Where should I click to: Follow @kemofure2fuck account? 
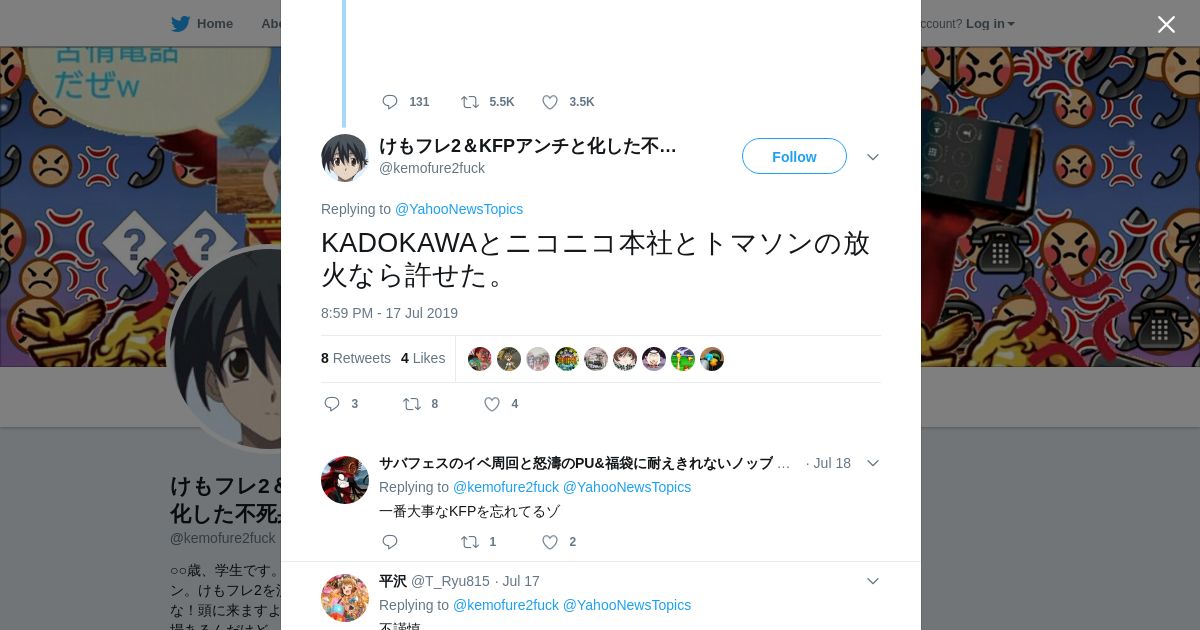click(x=794, y=156)
